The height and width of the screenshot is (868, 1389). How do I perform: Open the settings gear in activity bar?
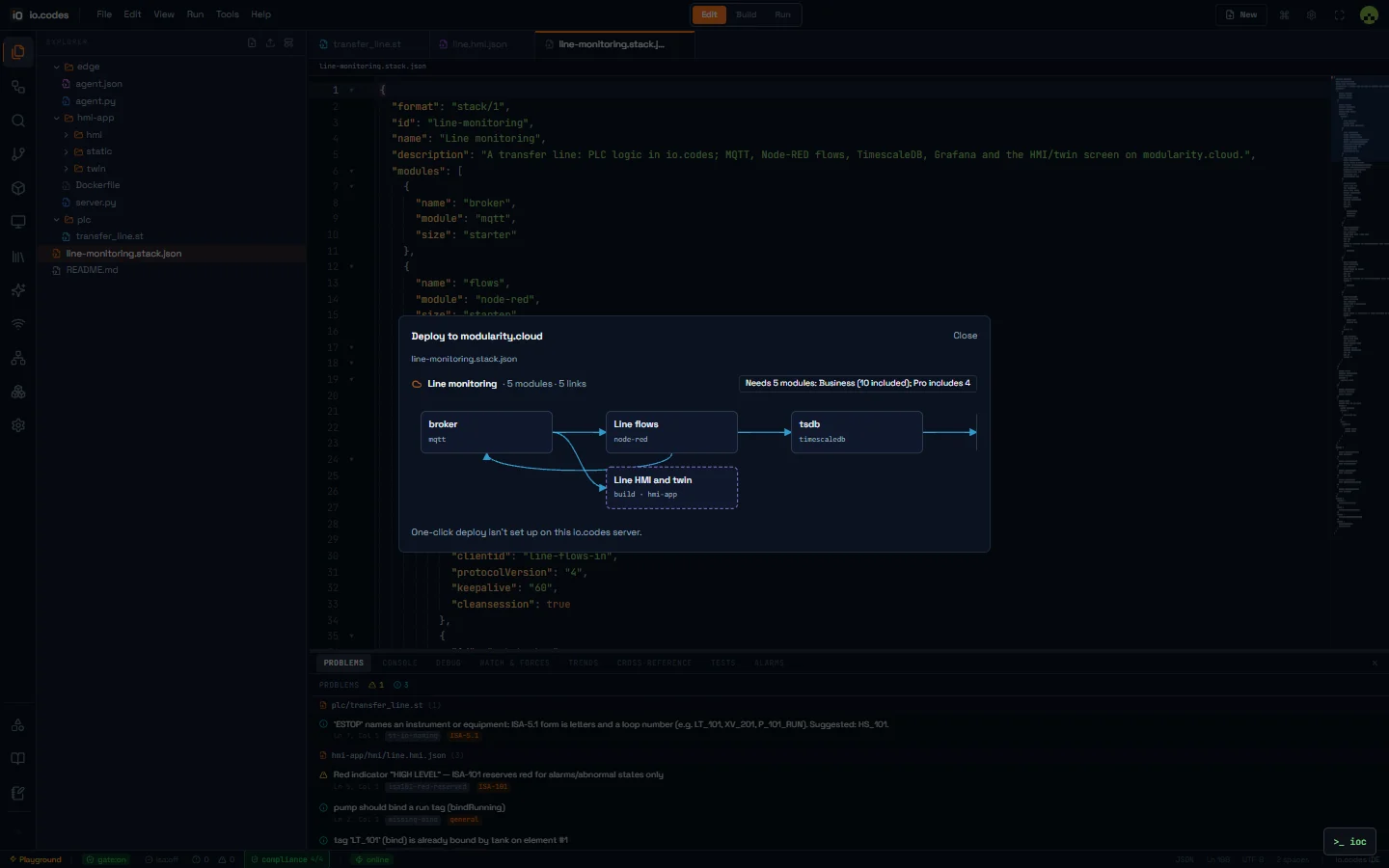click(18, 425)
